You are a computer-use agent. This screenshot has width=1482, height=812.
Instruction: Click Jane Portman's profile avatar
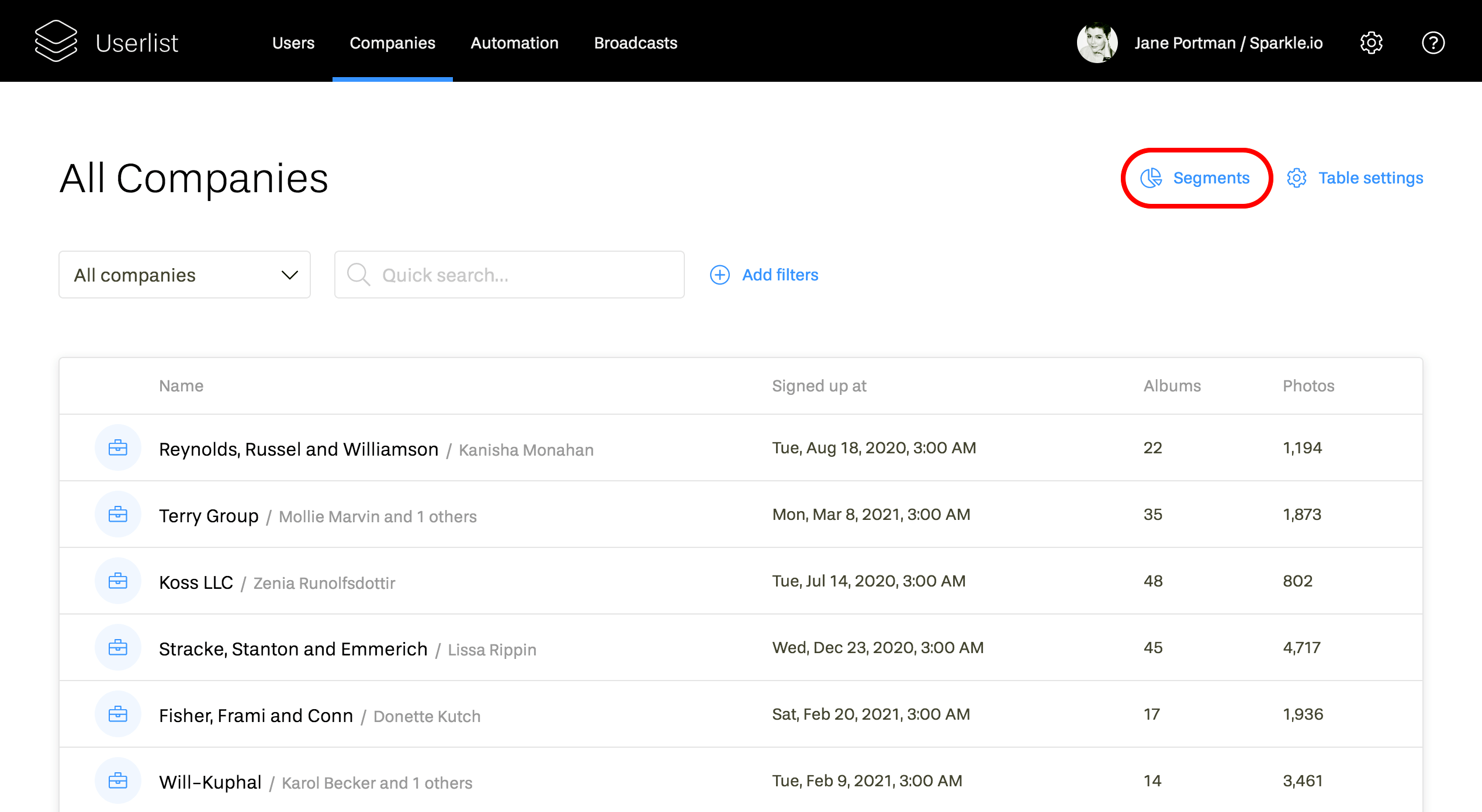pos(1097,42)
